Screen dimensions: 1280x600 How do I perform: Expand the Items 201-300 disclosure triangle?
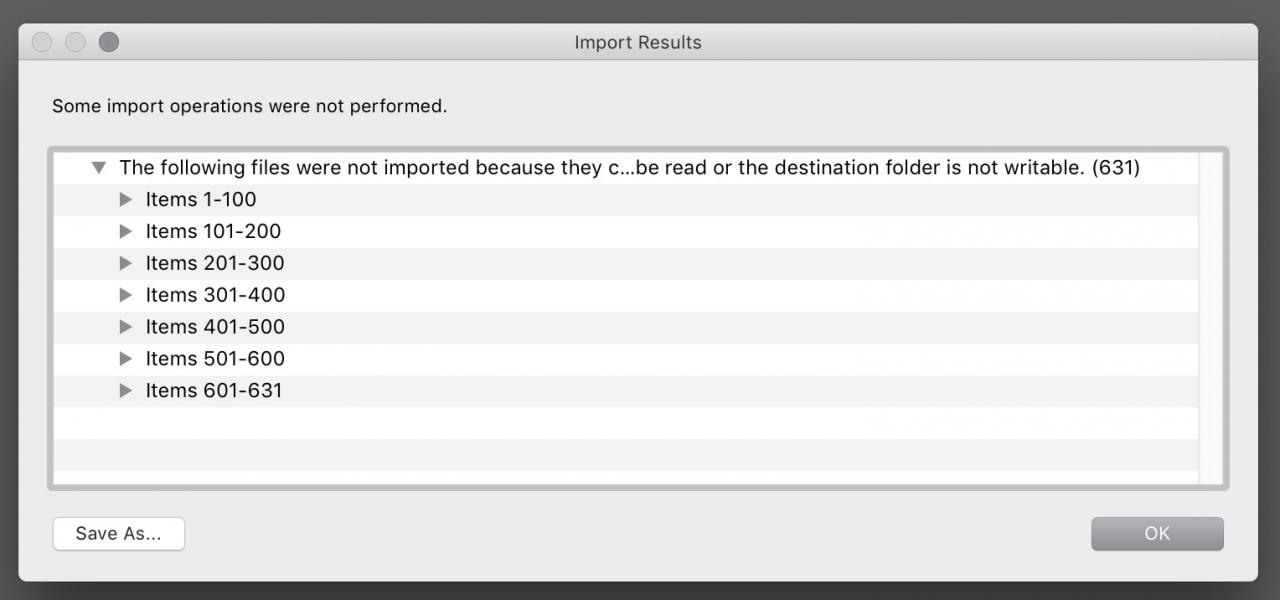126,263
